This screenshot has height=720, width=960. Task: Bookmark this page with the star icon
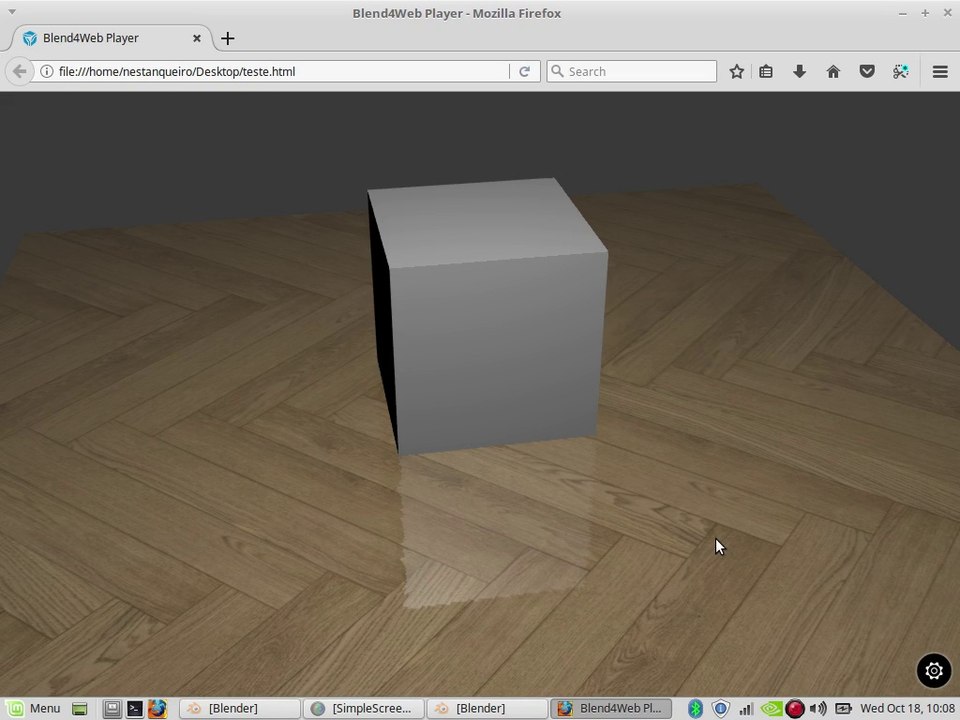click(737, 72)
